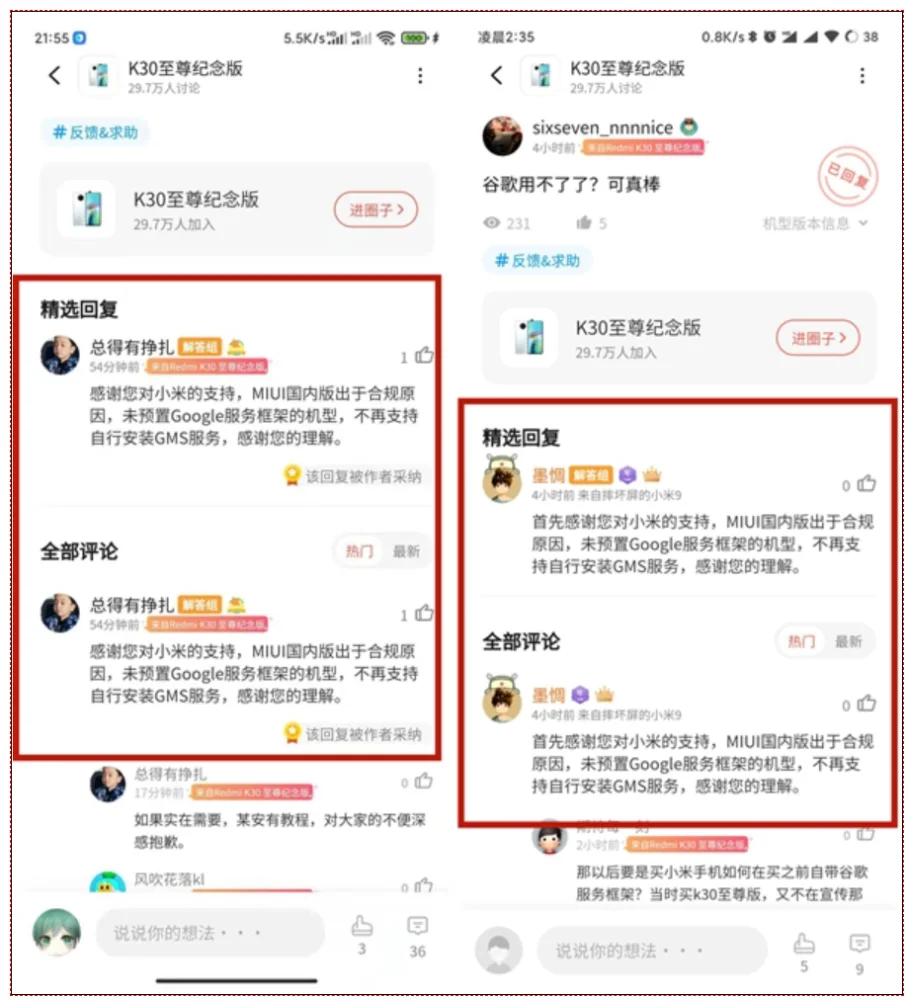The width and height of the screenshot is (907, 1000).
Task: Select 热门 sorting on left screen
Action: pyautogui.click(x=359, y=551)
